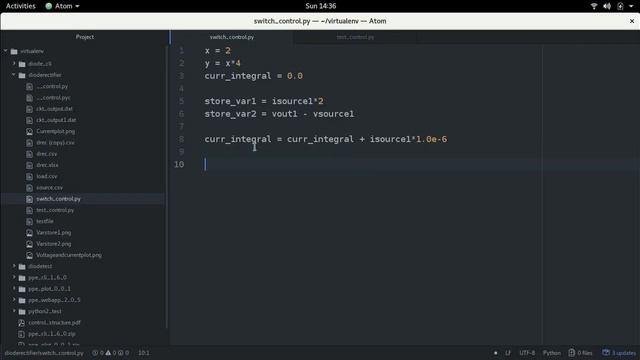Click the file path in status bar
The image size is (640, 360).
tap(44, 353)
